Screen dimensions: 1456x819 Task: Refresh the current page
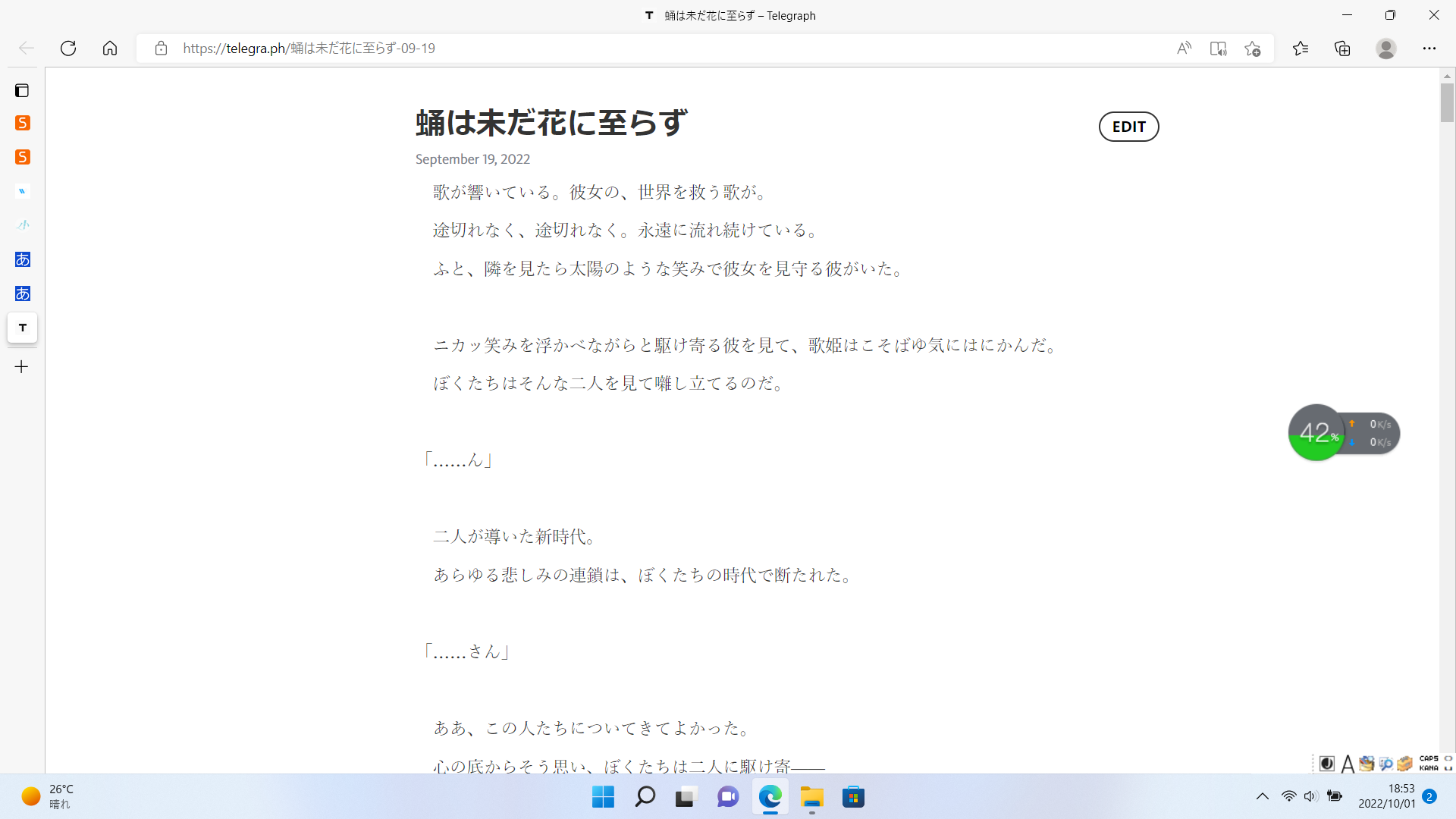pyautogui.click(x=68, y=49)
